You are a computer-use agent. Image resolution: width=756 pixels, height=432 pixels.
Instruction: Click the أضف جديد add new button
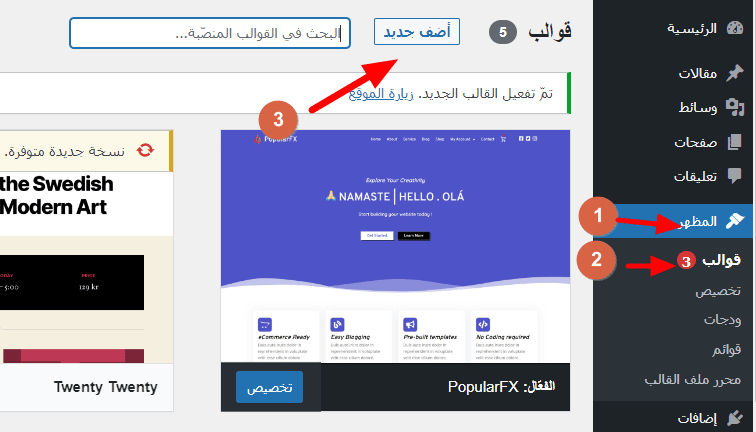tap(417, 32)
